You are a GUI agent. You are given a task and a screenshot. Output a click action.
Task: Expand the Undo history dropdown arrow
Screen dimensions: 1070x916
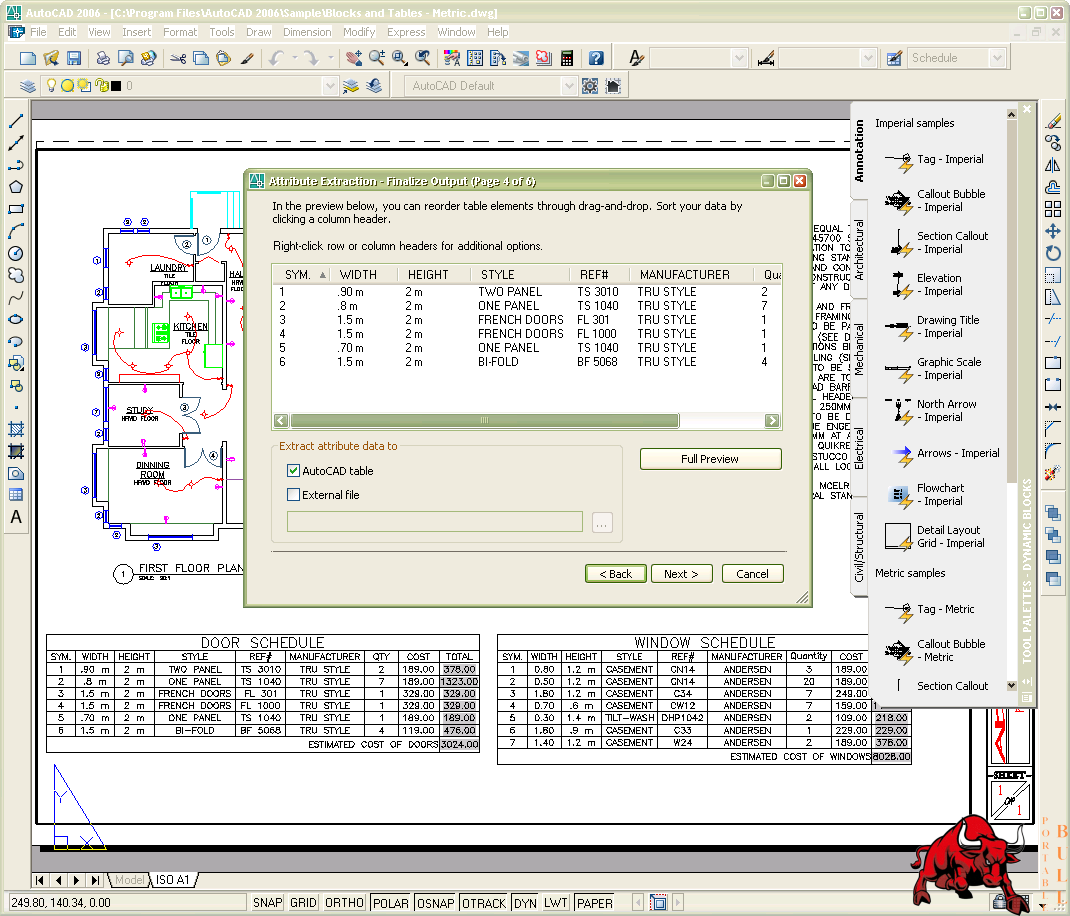point(295,58)
